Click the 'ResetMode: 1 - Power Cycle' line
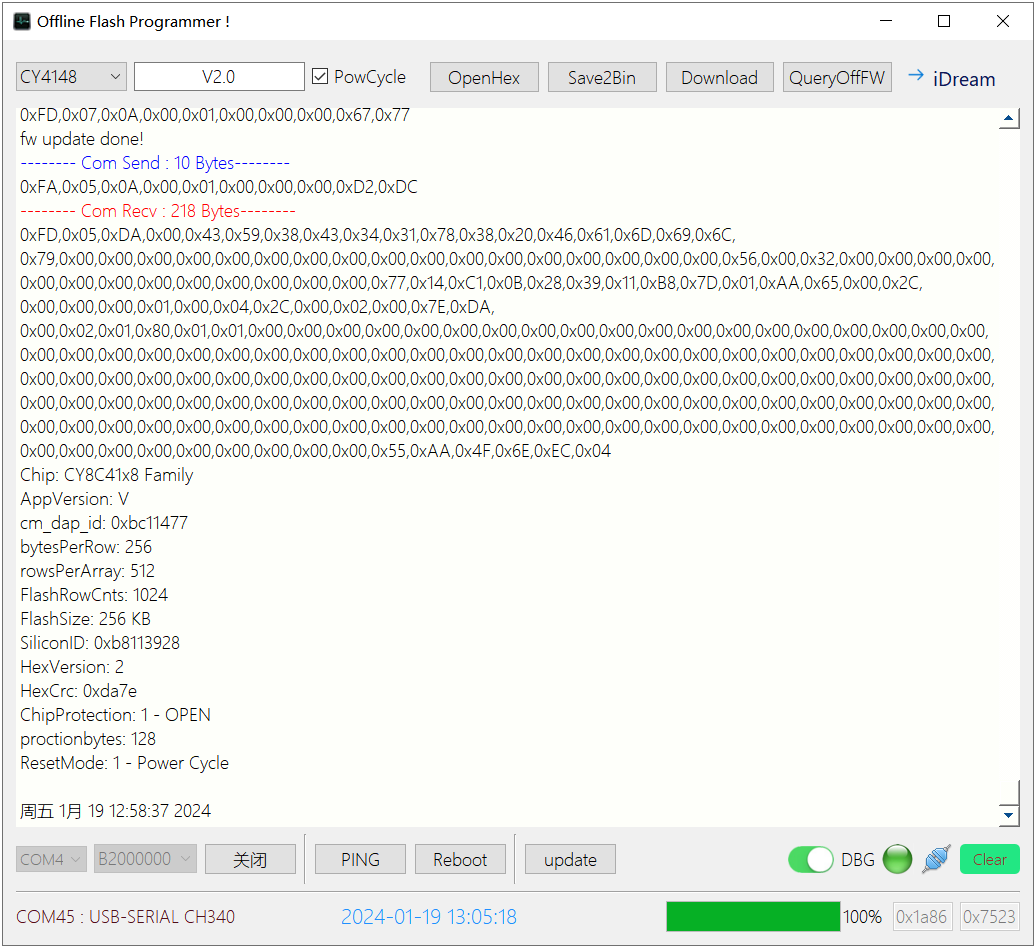This screenshot has width=1036, height=948. (124, 763)
